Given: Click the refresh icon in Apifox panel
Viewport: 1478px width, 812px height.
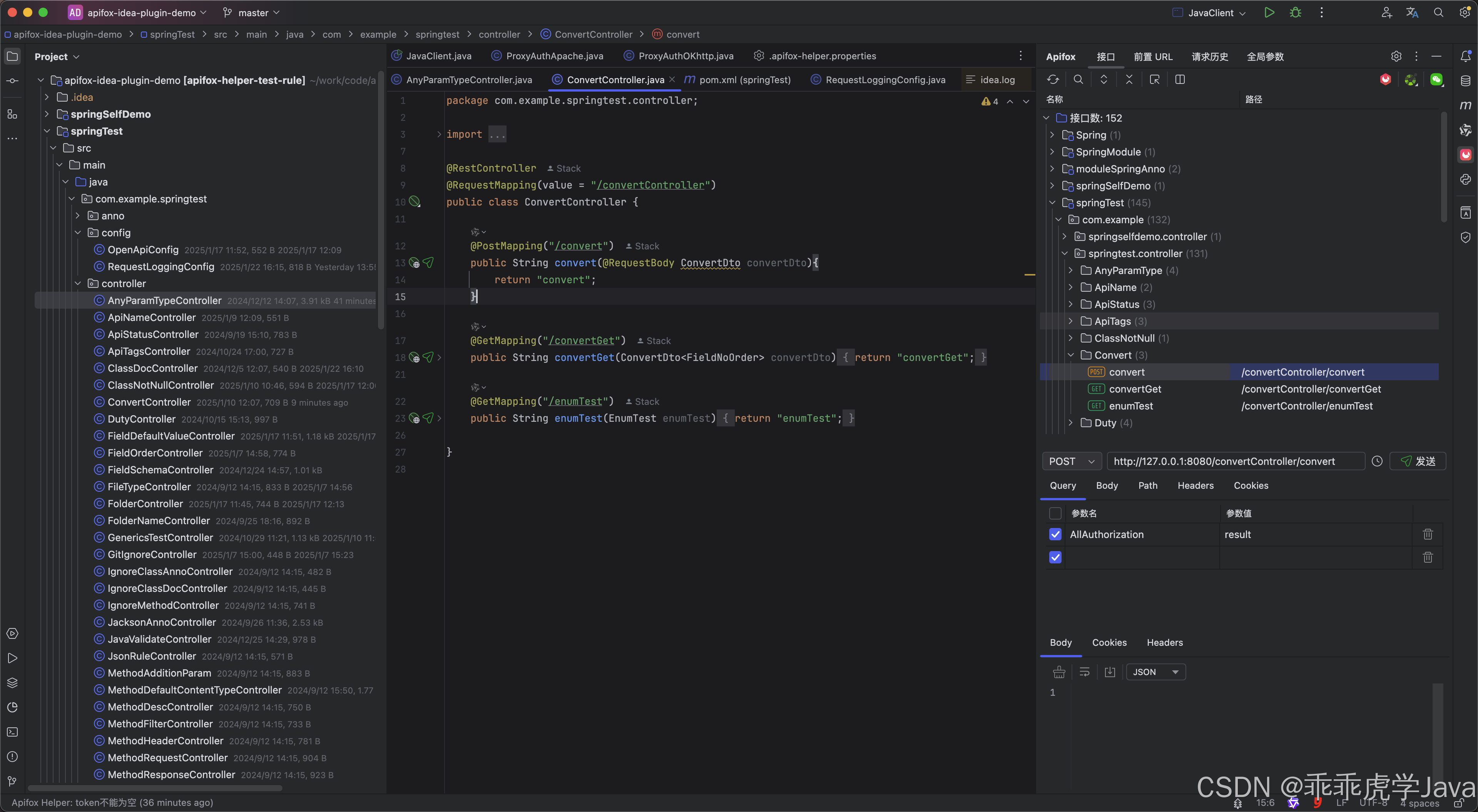Looking at the screenshot, I should pyautogui.click(x=1053, y=80).
